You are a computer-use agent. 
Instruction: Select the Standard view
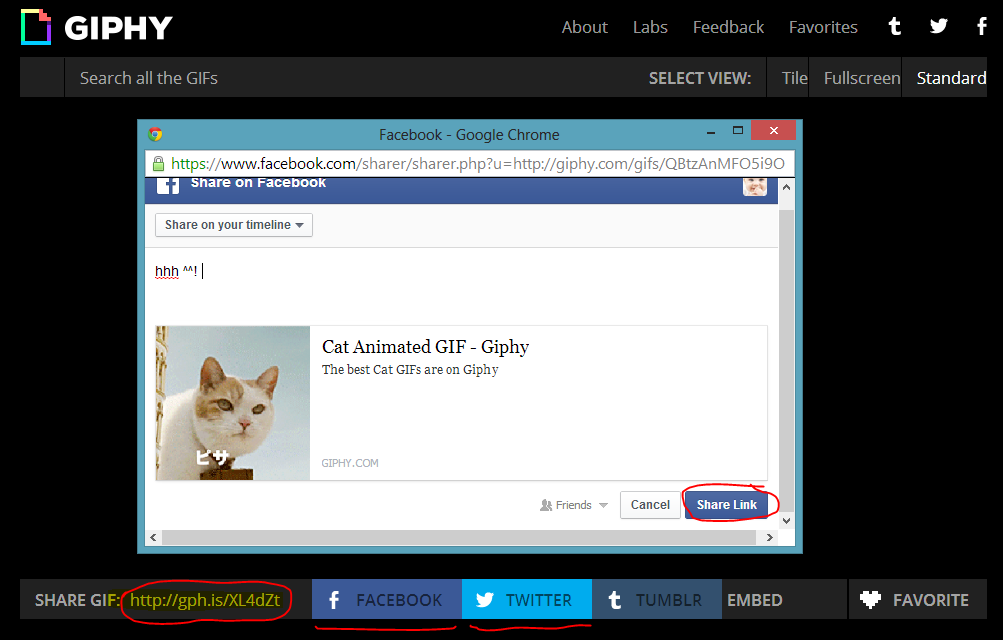[x=945, y=78]
